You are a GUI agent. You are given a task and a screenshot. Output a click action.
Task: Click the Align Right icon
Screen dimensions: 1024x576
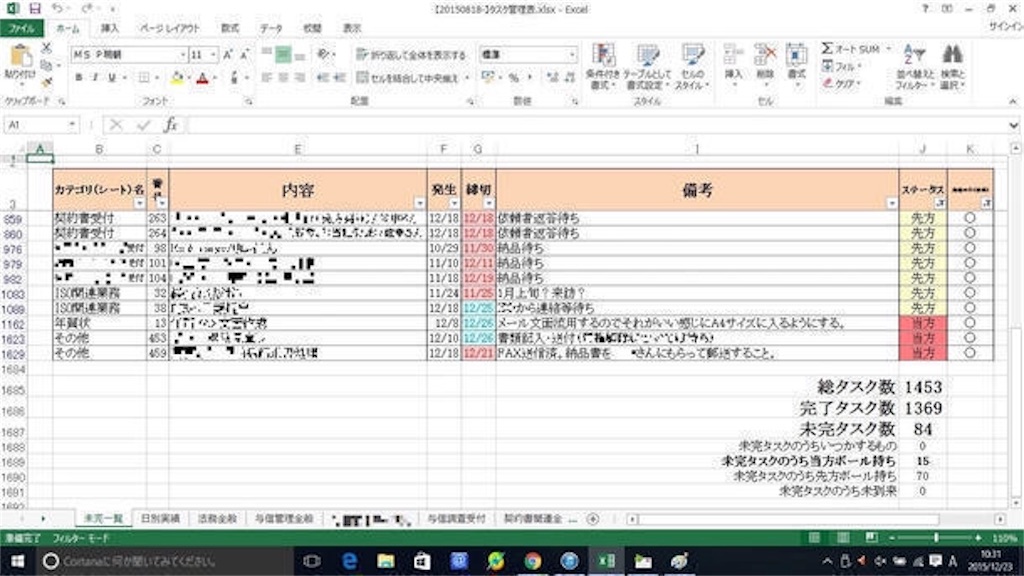(300, 78)
